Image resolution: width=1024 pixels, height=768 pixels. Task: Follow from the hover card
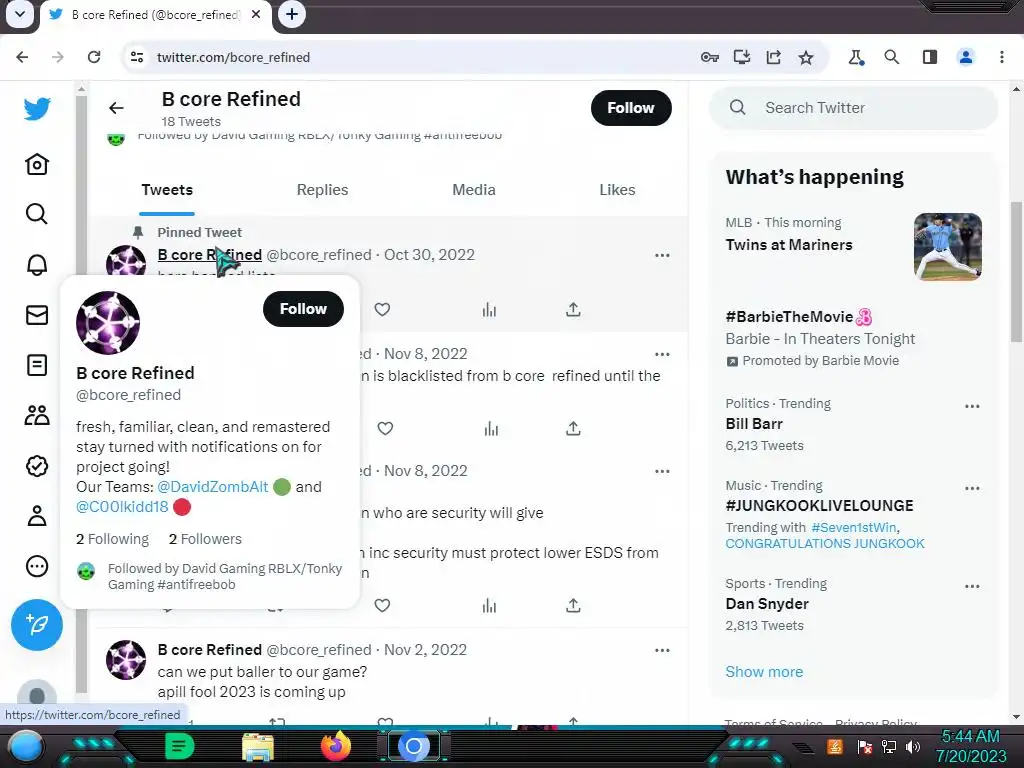tap(303, 309)
